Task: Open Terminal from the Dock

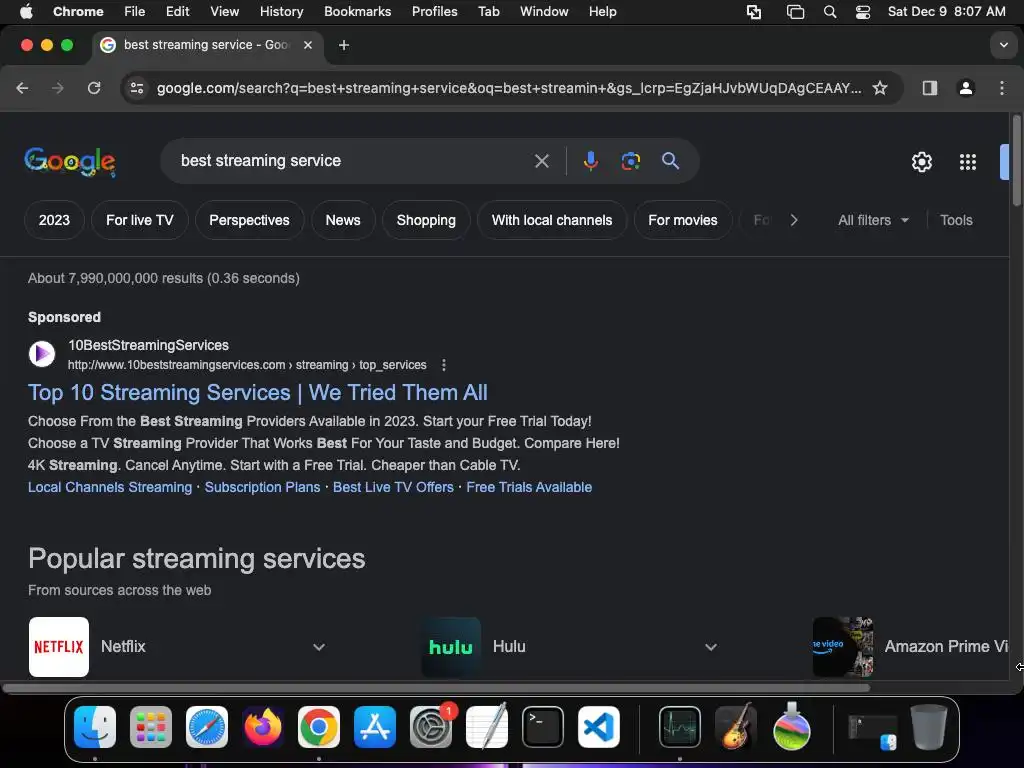Action: tap(543, 727)
